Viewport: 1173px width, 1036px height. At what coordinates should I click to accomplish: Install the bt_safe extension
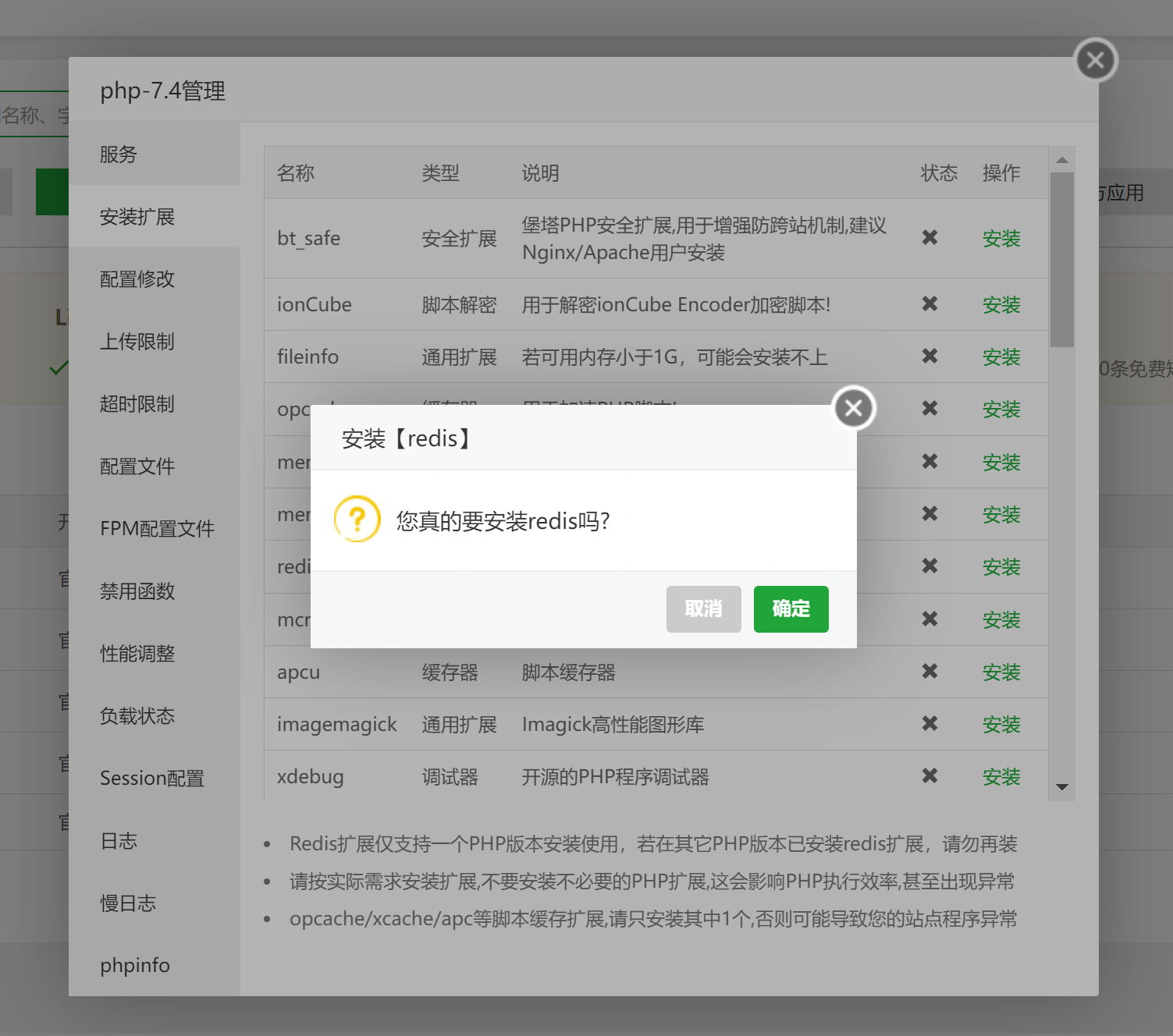pos(1001,239)
